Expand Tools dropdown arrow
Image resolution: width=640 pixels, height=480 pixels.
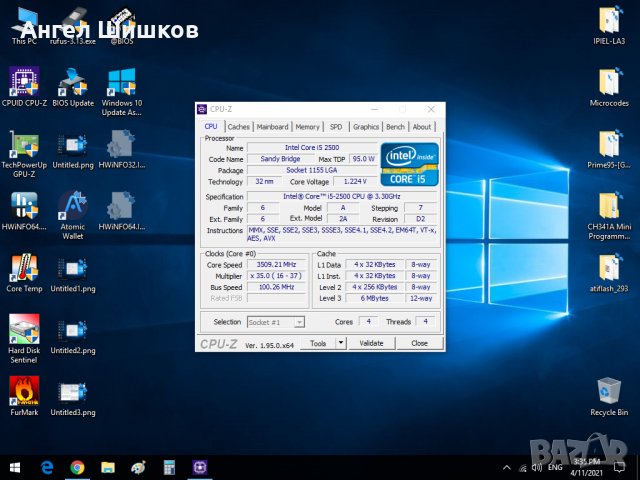(x=341, y=343)
